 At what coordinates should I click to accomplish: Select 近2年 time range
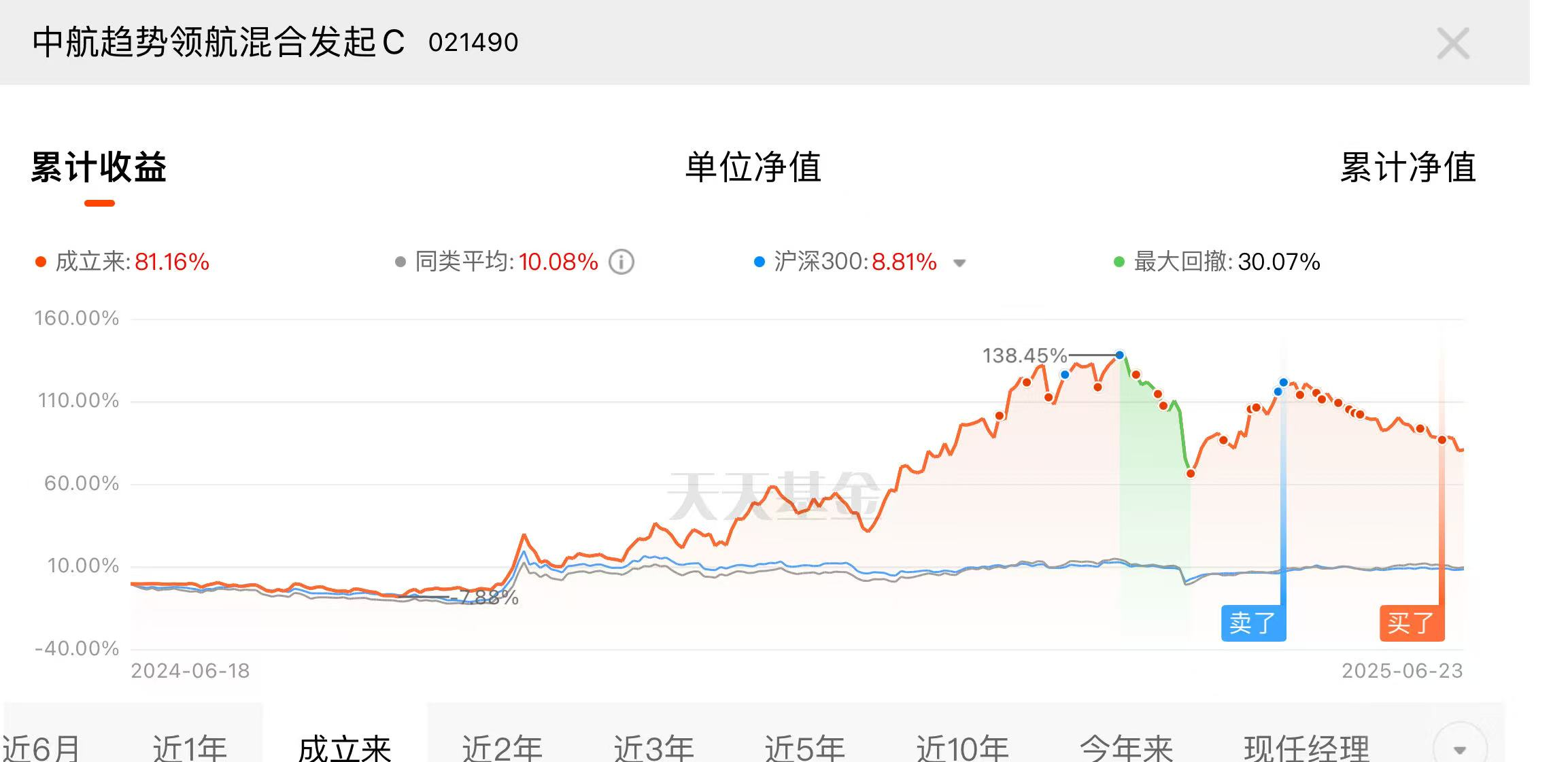tap(502, 748)
